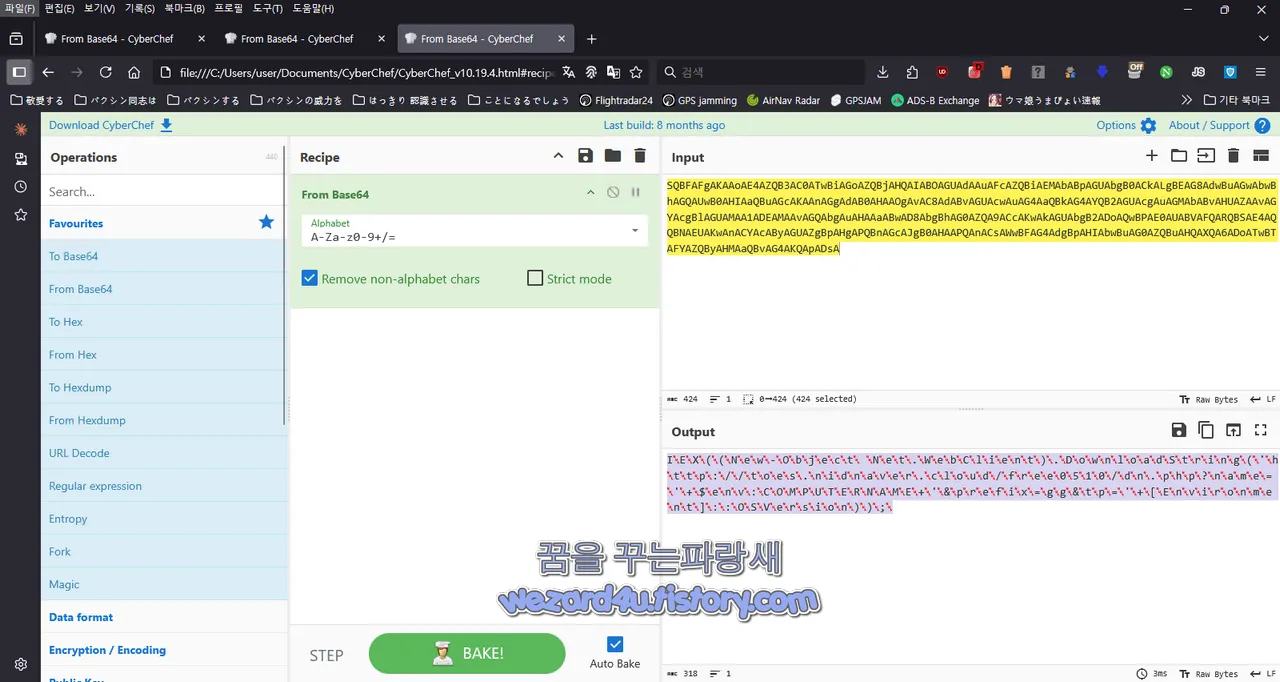Open file as input icon
The height and width of the screenshot is (682, 1280).
click(x=1206, y=156)
